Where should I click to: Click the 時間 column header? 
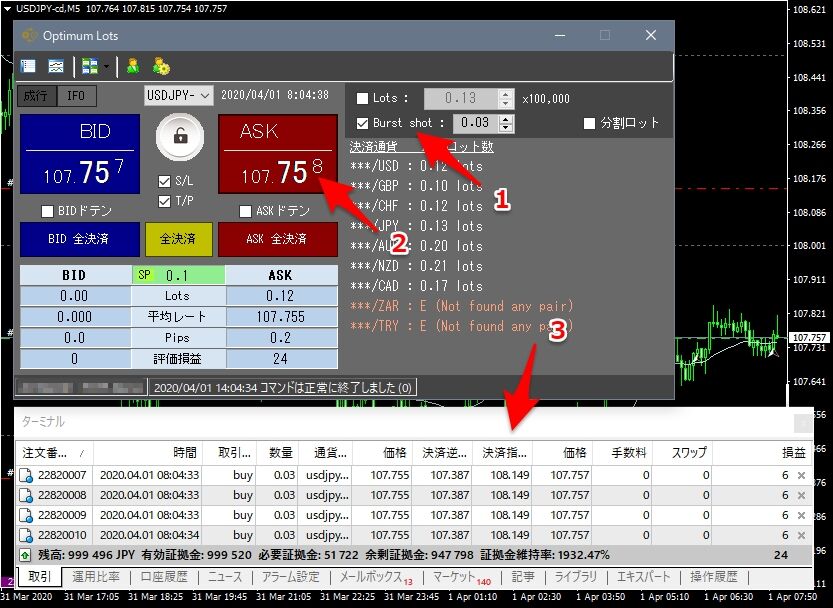(x=148, y=453)
